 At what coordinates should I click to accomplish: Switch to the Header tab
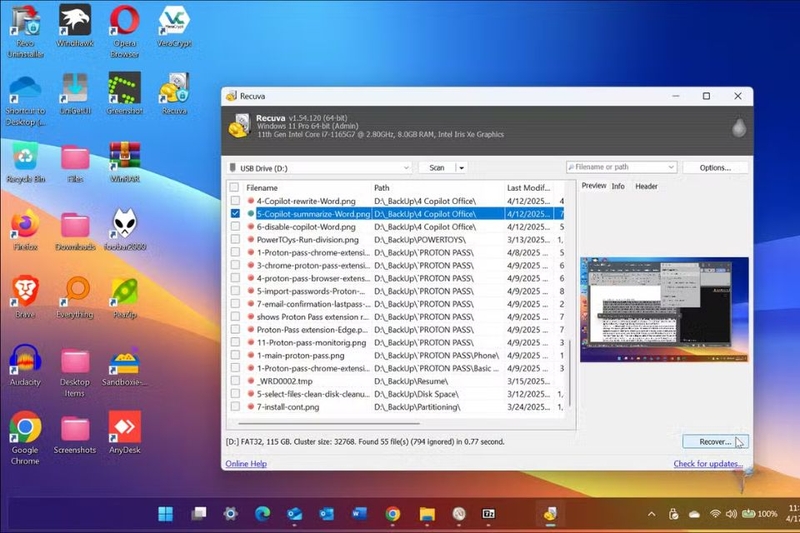pos(646,186)
